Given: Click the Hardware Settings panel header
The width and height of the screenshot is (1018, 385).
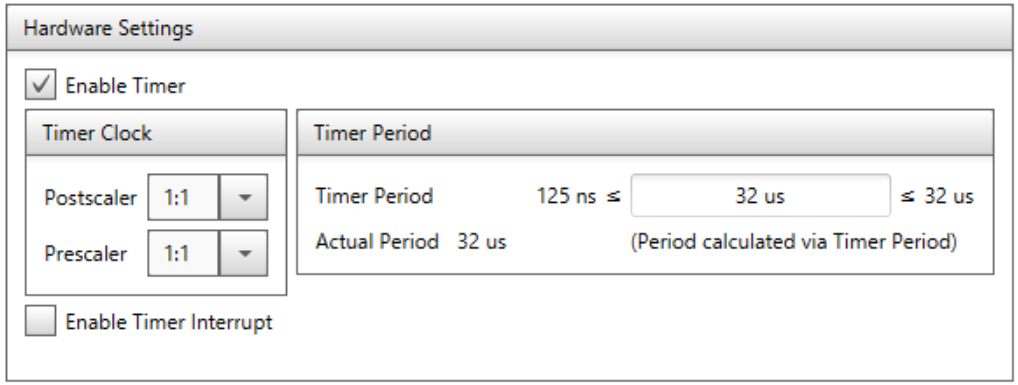Looking at the screenshot, I should [x=509, y=29].
